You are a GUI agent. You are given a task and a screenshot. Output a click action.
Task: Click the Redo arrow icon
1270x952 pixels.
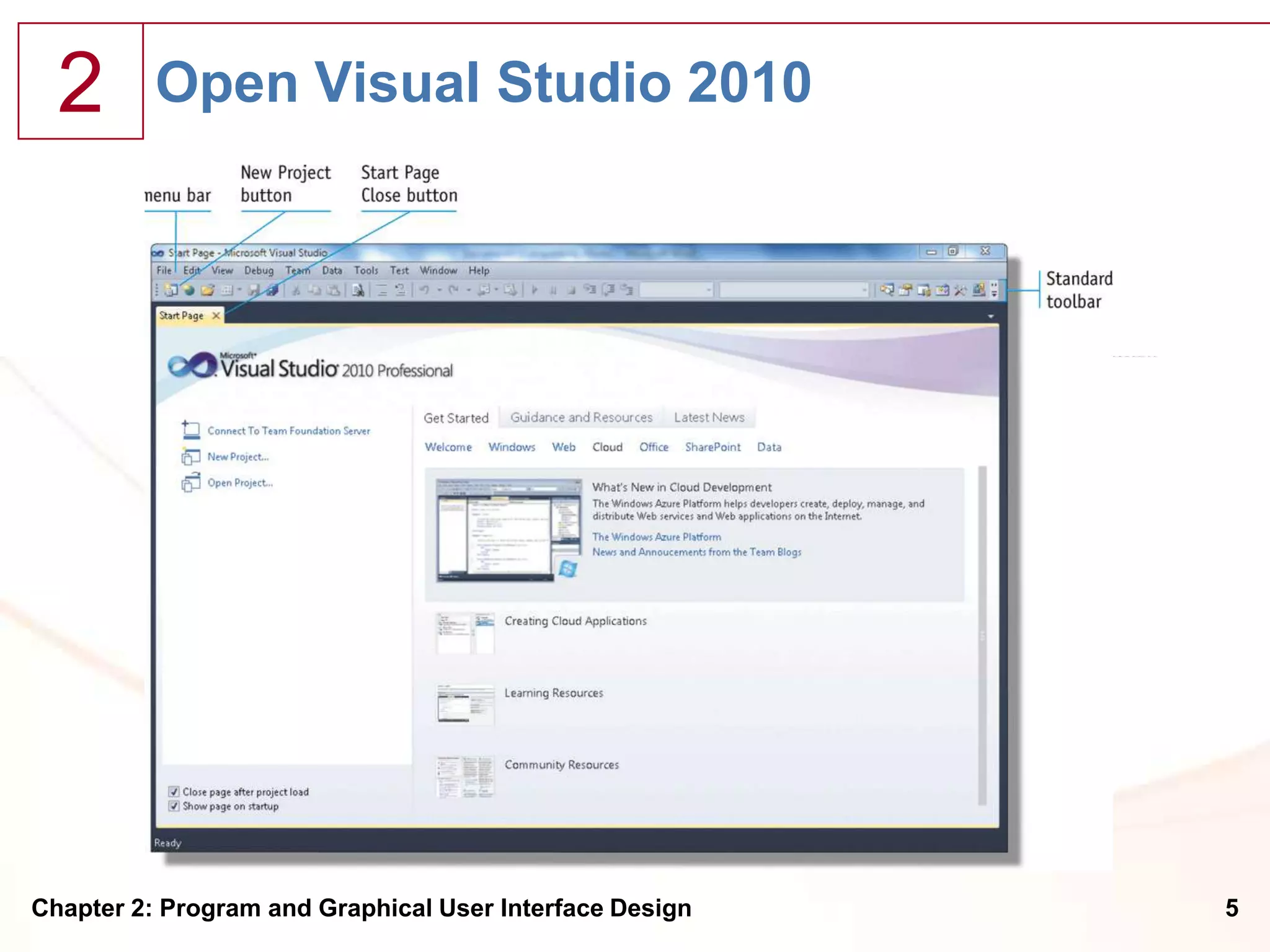453,290
